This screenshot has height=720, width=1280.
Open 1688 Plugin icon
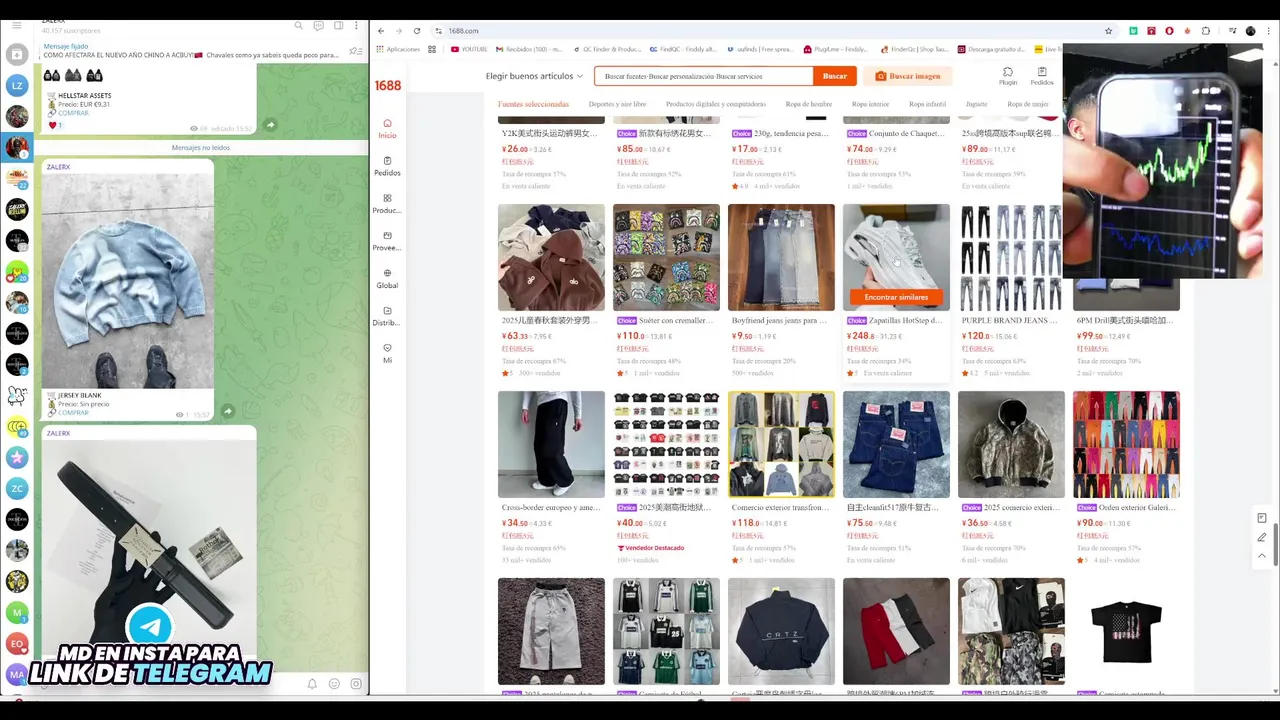pyautogui.click(x=1008, y=76)
